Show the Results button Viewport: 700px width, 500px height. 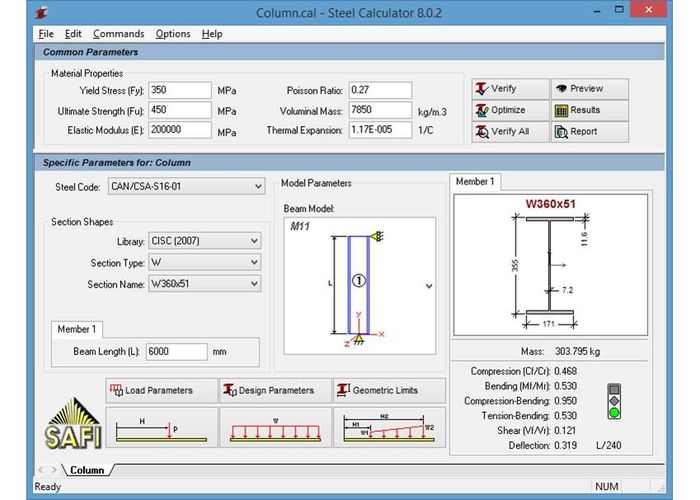[590, 110]
